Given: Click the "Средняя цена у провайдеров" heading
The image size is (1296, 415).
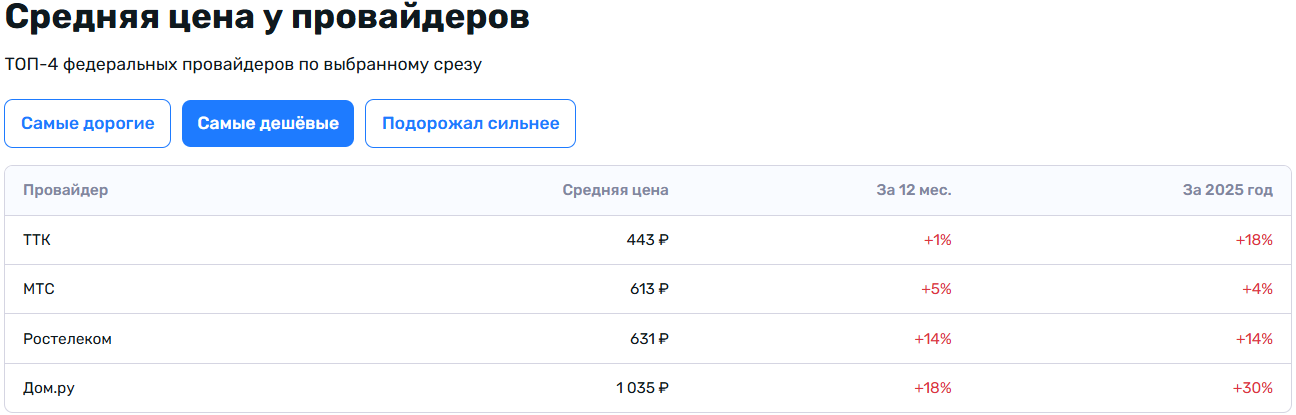Looking at the screenshot, I should pyautogui.click(x=267, y=18).
